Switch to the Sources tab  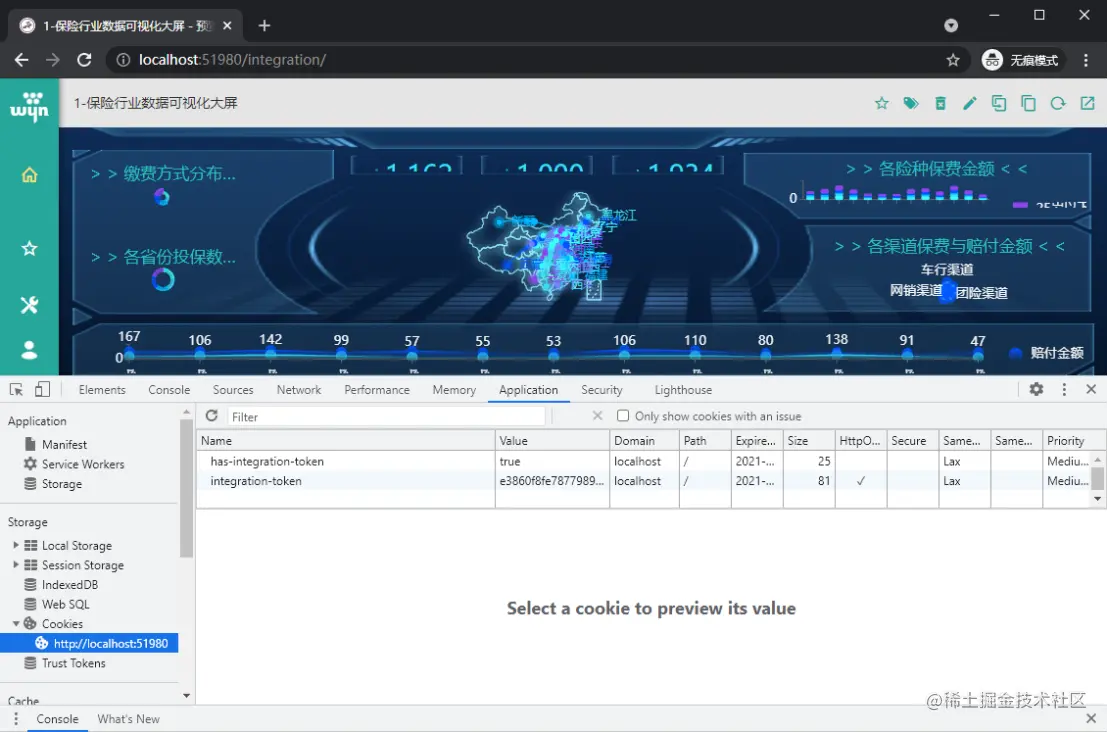click(x=232, y=390)
